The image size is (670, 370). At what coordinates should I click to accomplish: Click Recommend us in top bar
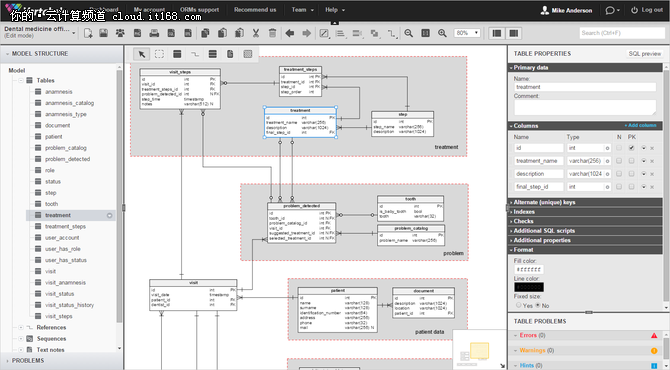coord(255,10)
